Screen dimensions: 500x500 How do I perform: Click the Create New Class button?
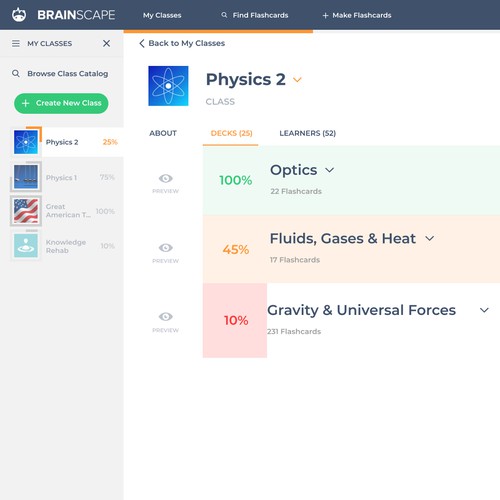tap(61, 103)
